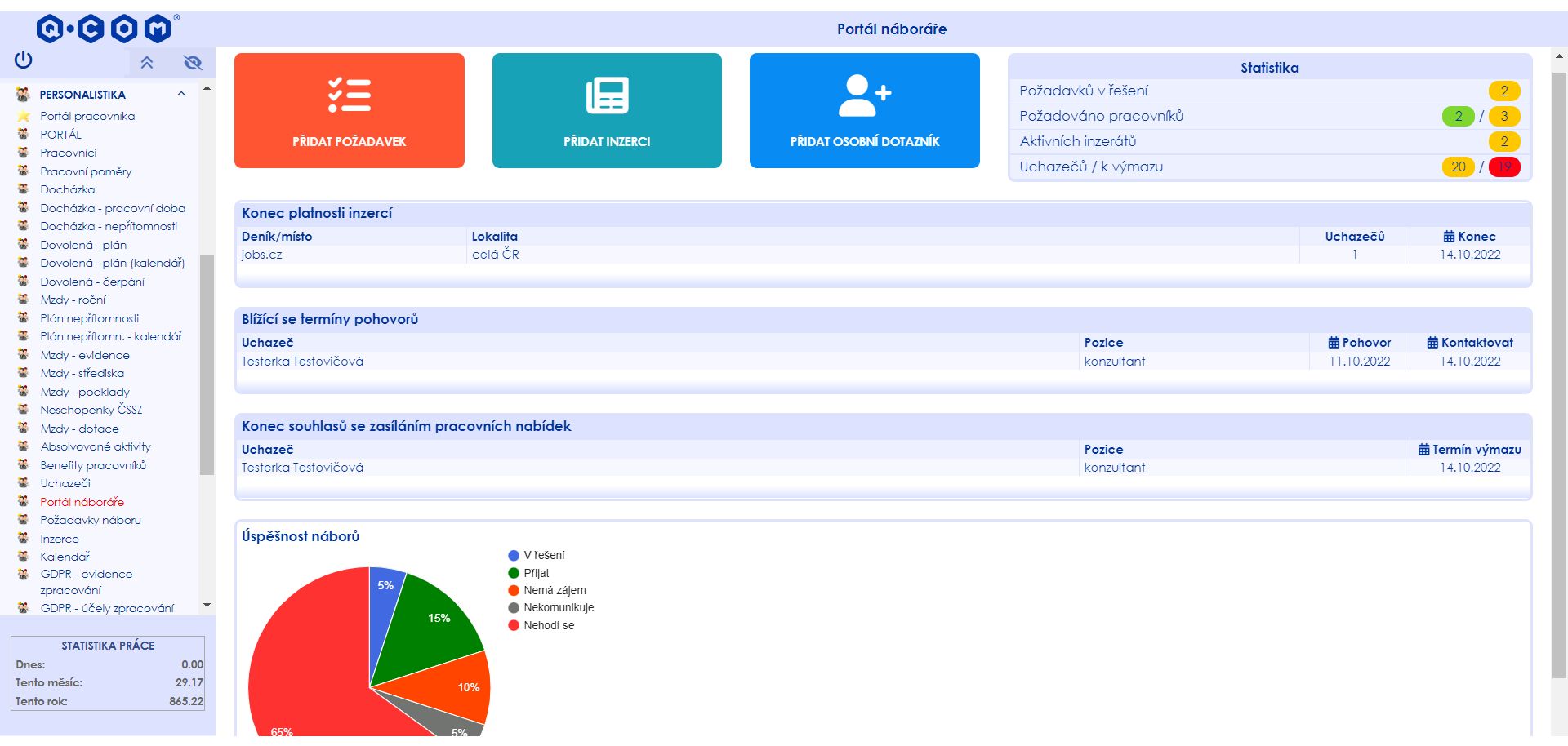Click green Přijat legend swatch
Image resolution: width=1568 pixels, height=746 pixels.
click(514, 573)
